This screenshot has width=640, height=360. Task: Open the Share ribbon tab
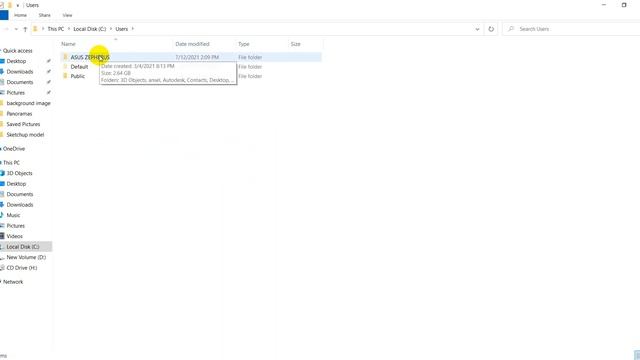[x=44, y=15]
